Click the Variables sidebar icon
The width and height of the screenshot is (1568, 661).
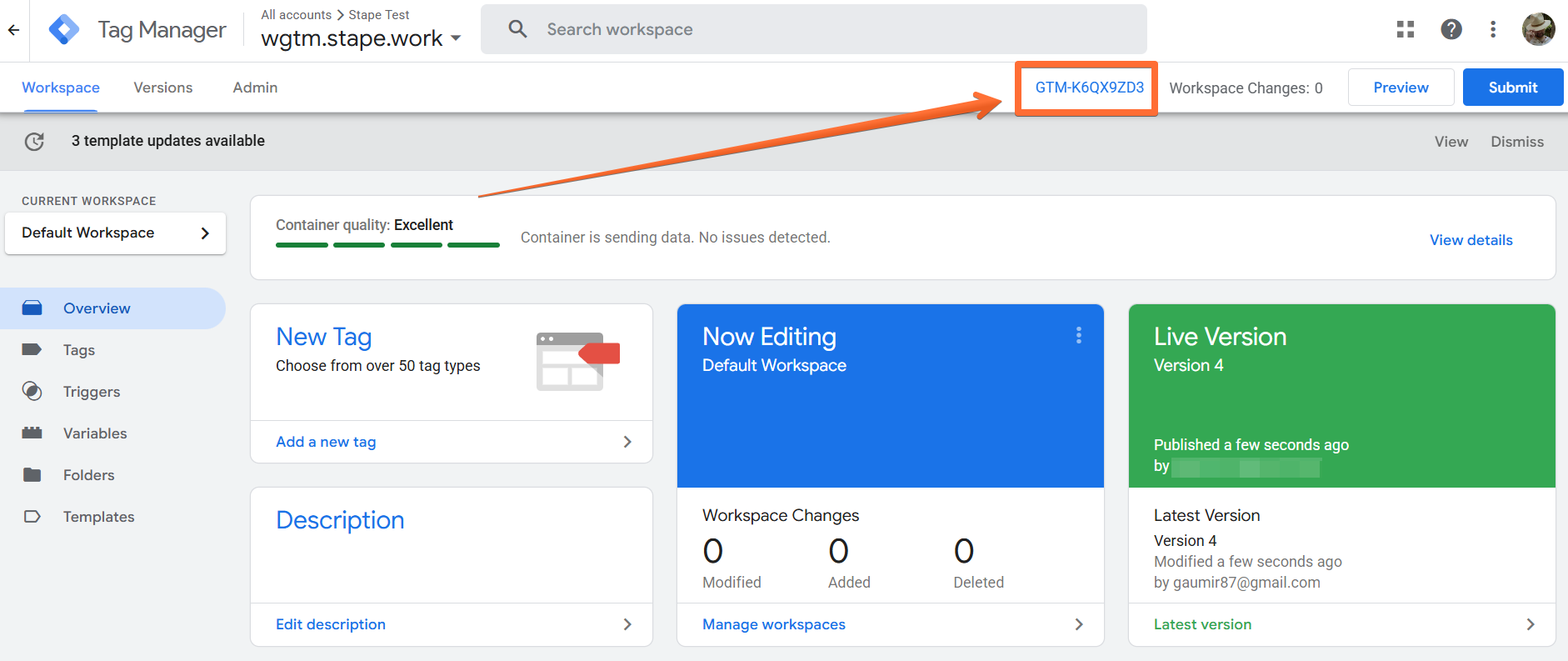32,433
